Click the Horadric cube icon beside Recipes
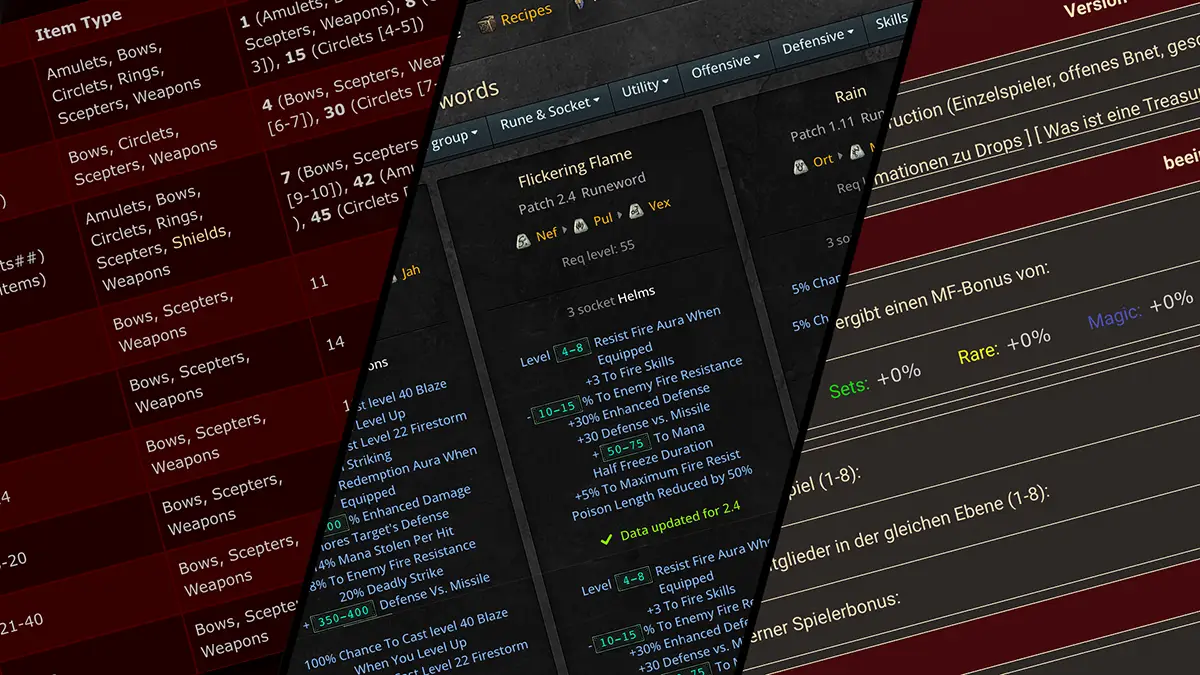Image resolution: width=1200 pixels, height=675 pixels. point(487,23)
